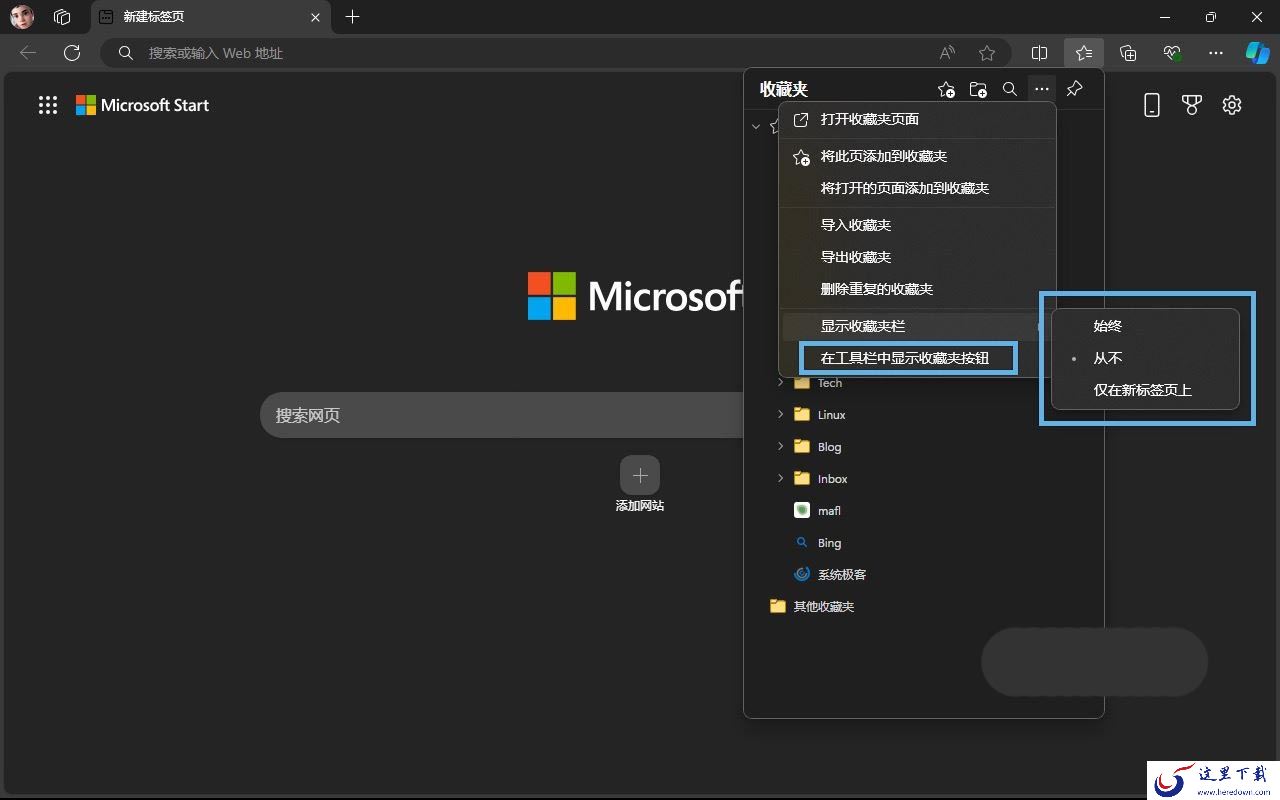This screenshot has width=1280, height=800.
Task: Click the add favorite icon in favorites panel
Action: point(946,89)
